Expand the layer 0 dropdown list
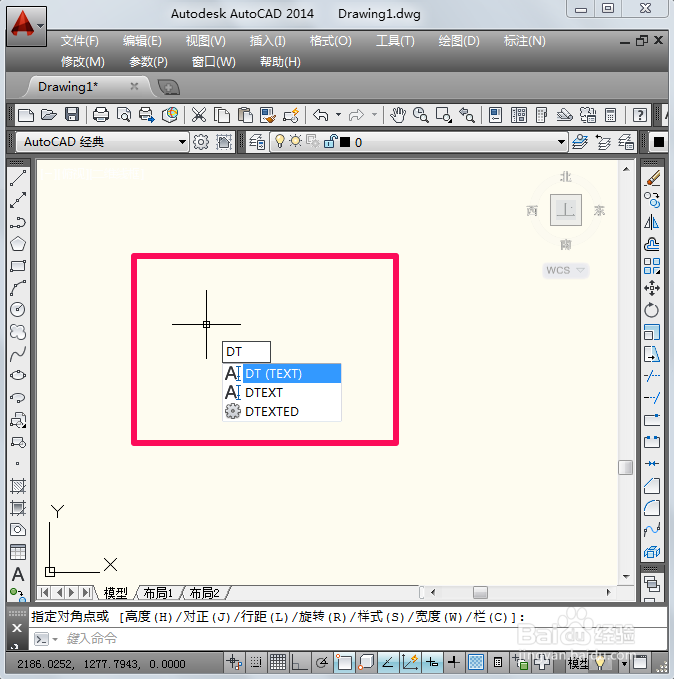The height and width of the screenshot is (679, 674). [x=561, y=142]
